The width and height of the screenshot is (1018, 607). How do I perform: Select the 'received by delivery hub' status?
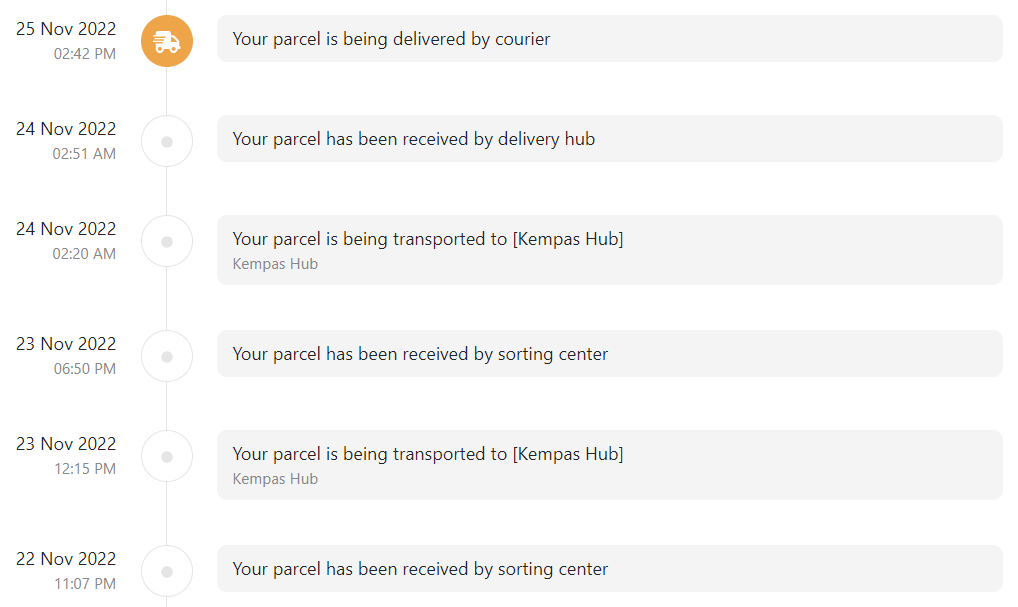610,139
